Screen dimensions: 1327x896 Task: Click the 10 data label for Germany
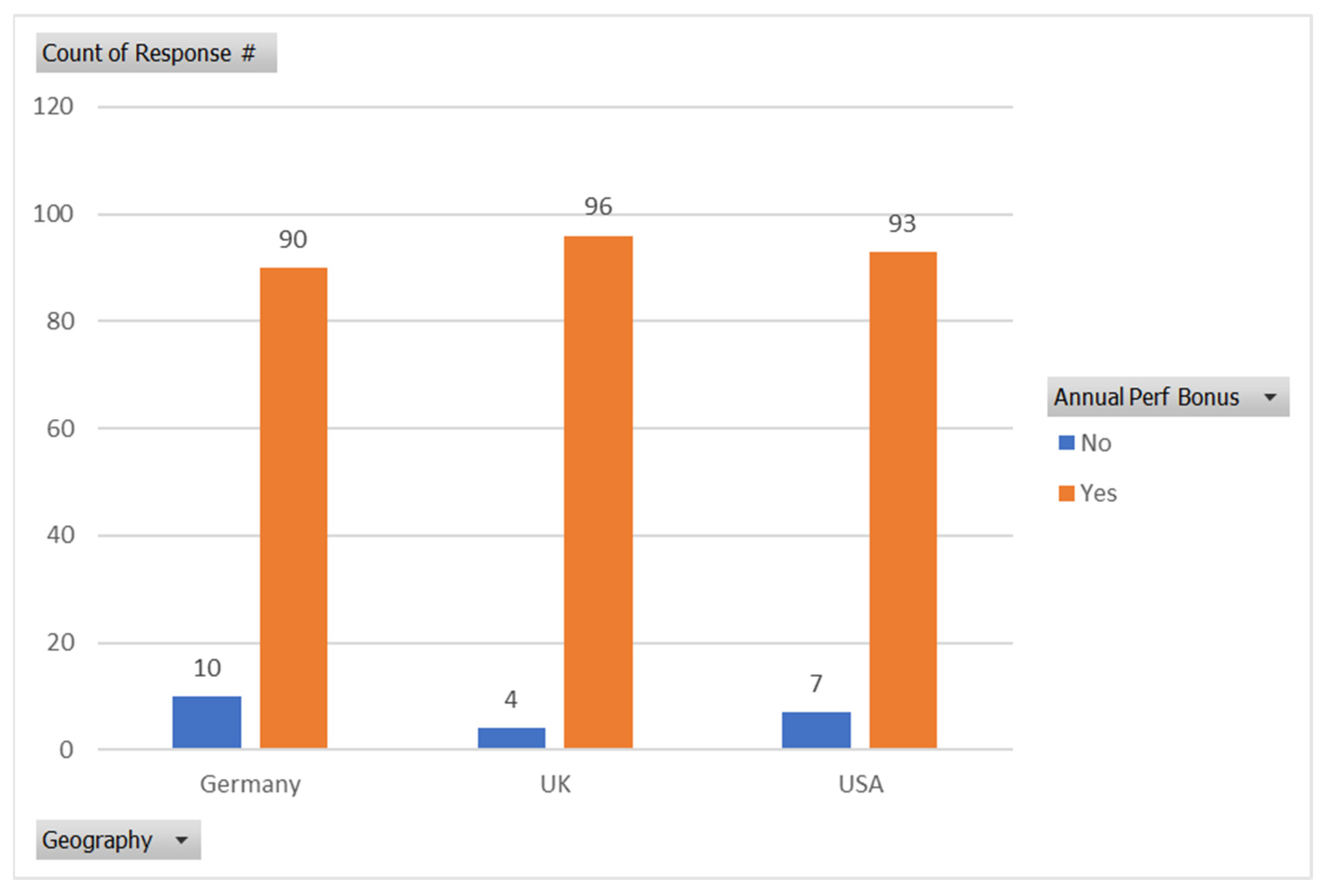[207, 668]
